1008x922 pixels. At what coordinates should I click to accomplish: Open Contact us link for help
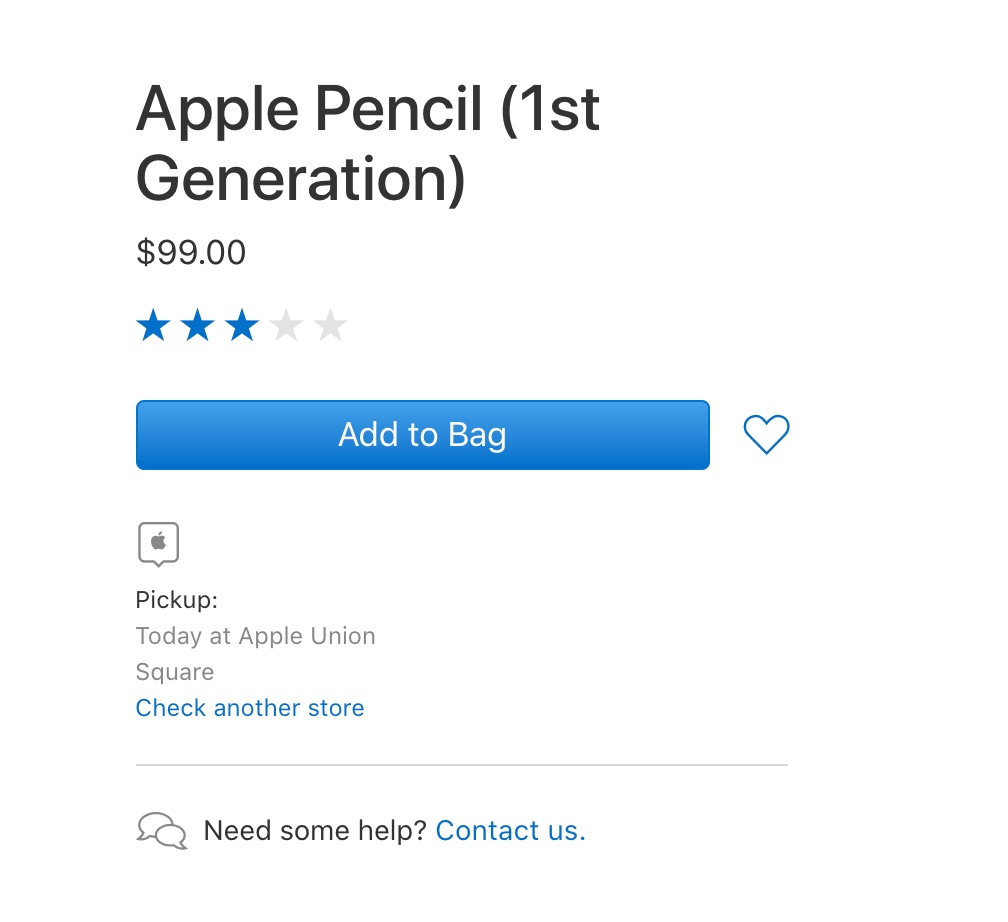pos(510,830)
